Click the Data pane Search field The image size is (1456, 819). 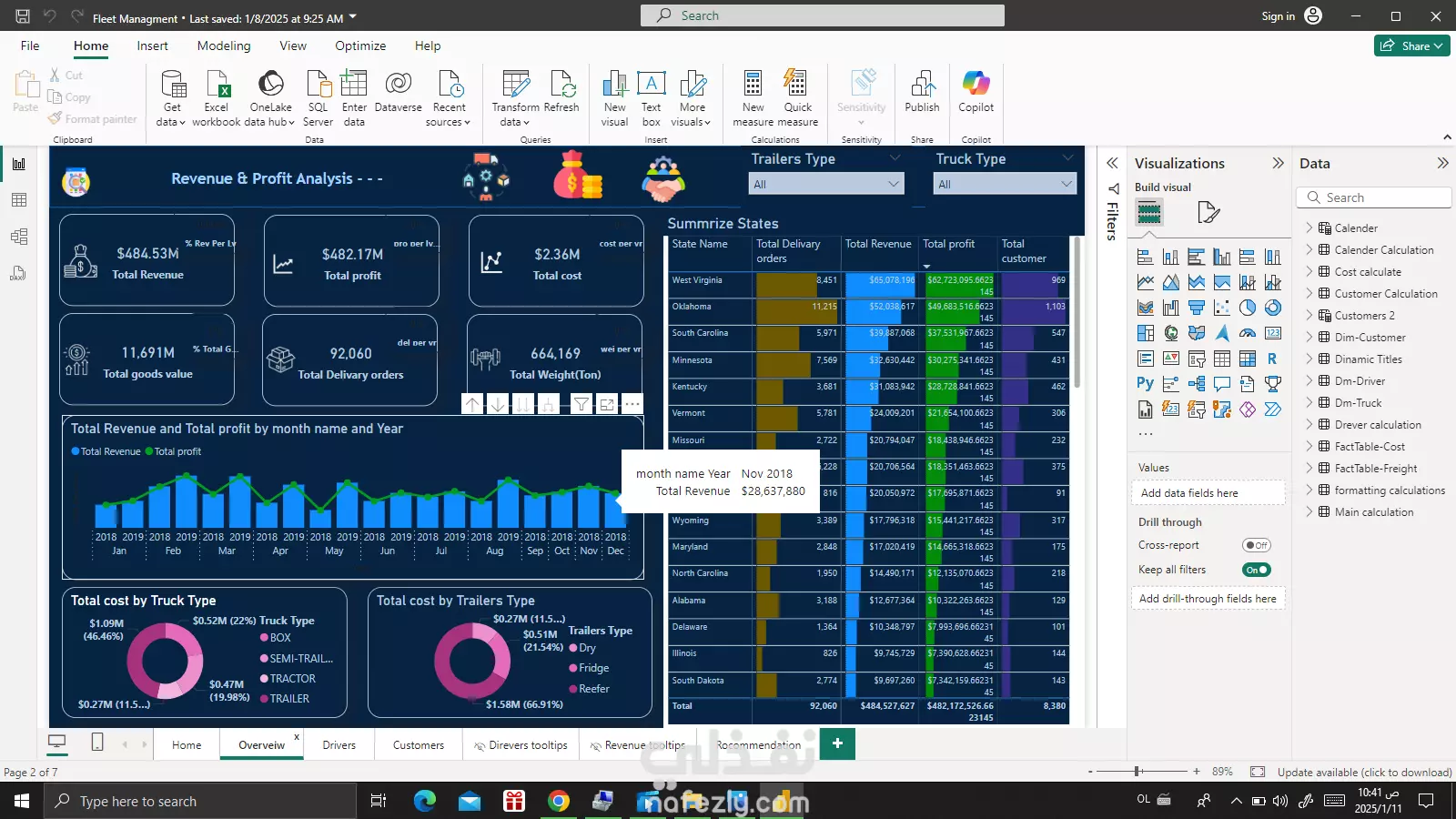1374,197
